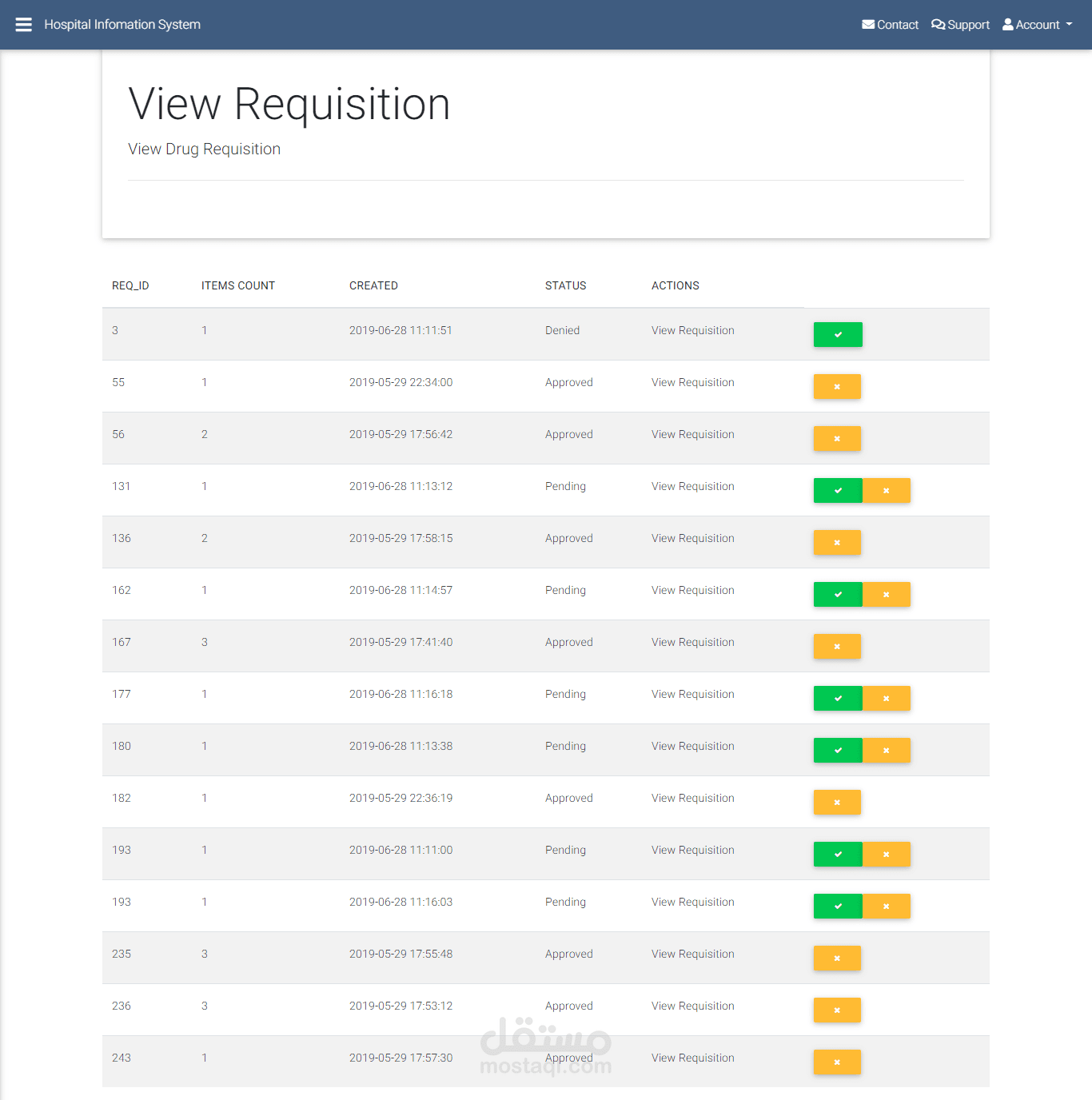Click yellow X button for requisition 236

tap(837, 1010)
